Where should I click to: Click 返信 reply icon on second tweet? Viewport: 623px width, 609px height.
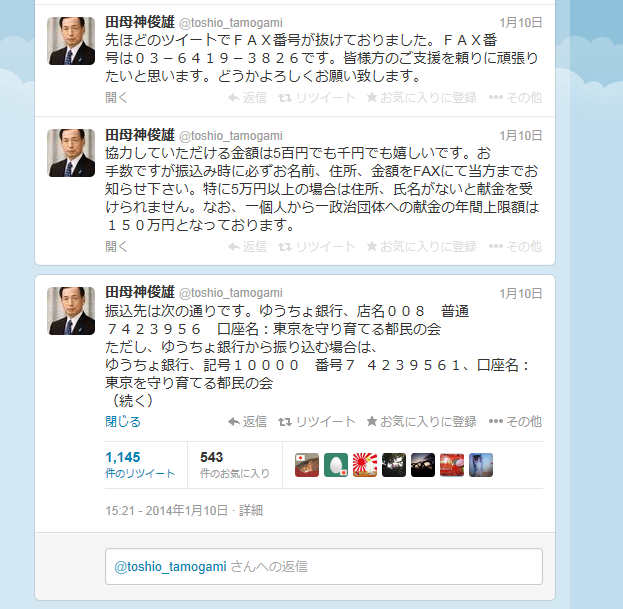click(247, 247)
